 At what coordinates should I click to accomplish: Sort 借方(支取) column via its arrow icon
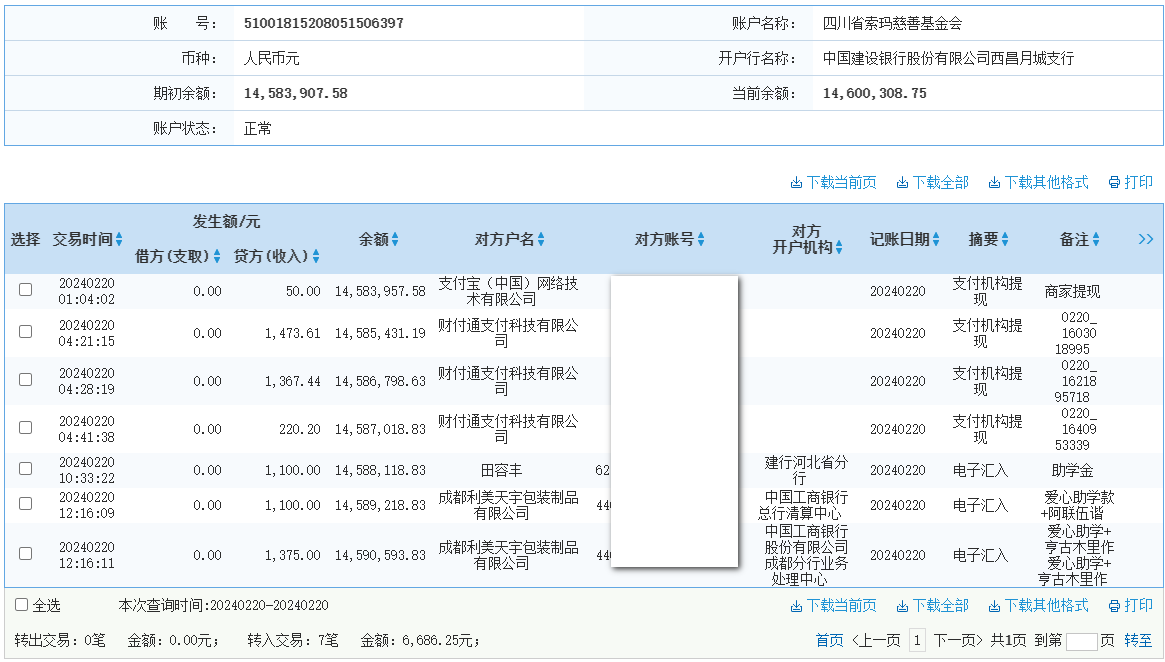pyautogui.click(x=217, y=256)
